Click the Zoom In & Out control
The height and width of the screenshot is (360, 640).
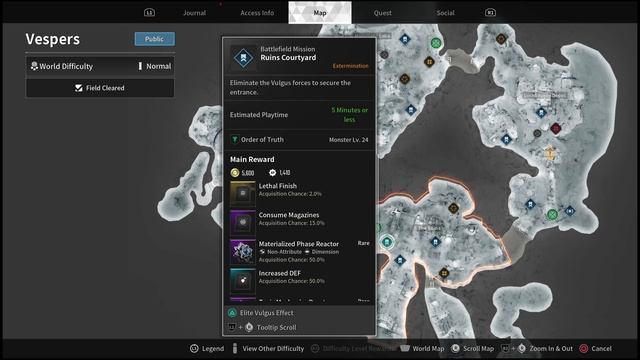(551, 349)
